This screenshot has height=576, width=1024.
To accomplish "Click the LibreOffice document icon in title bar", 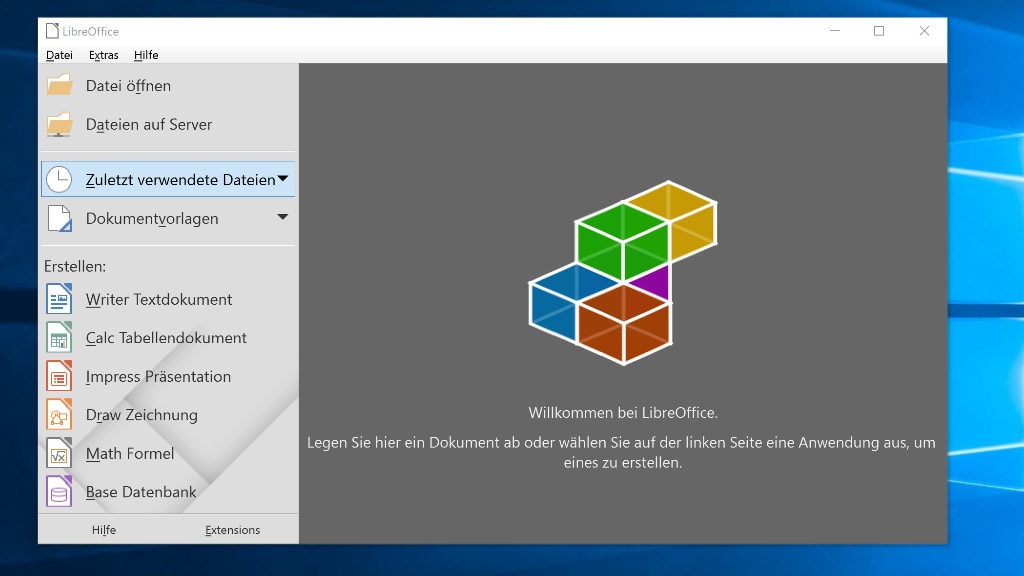I will pyautogui.click(x=52, y=31).
